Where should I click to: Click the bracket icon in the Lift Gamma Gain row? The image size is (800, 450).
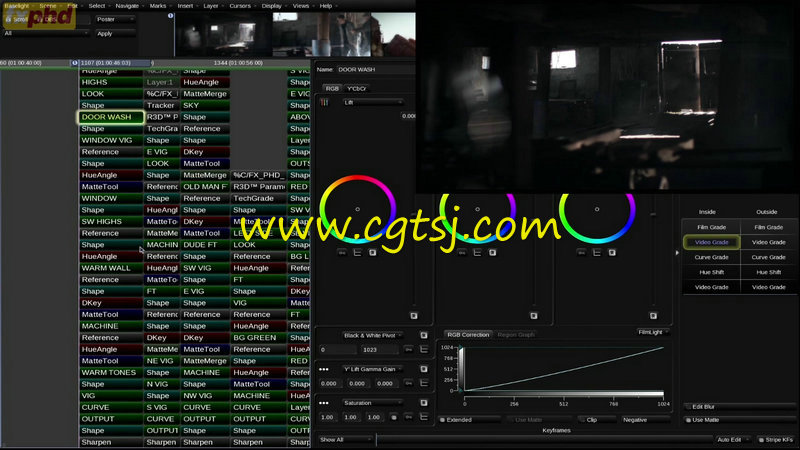pyautogui.click(x=423, y=383)
